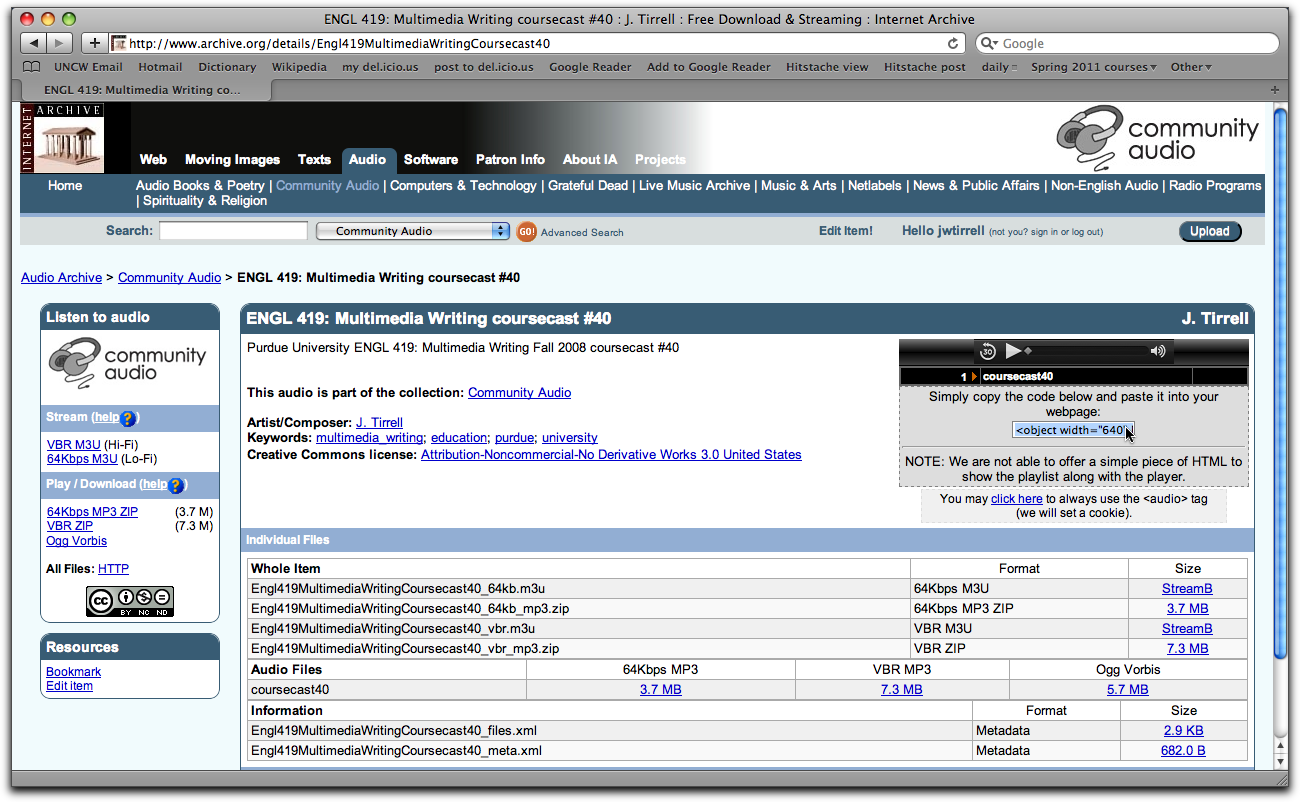Click the Safari URL address field
Screen dimensions: 1300x802
pyautogui.click(x=535, y=43)
